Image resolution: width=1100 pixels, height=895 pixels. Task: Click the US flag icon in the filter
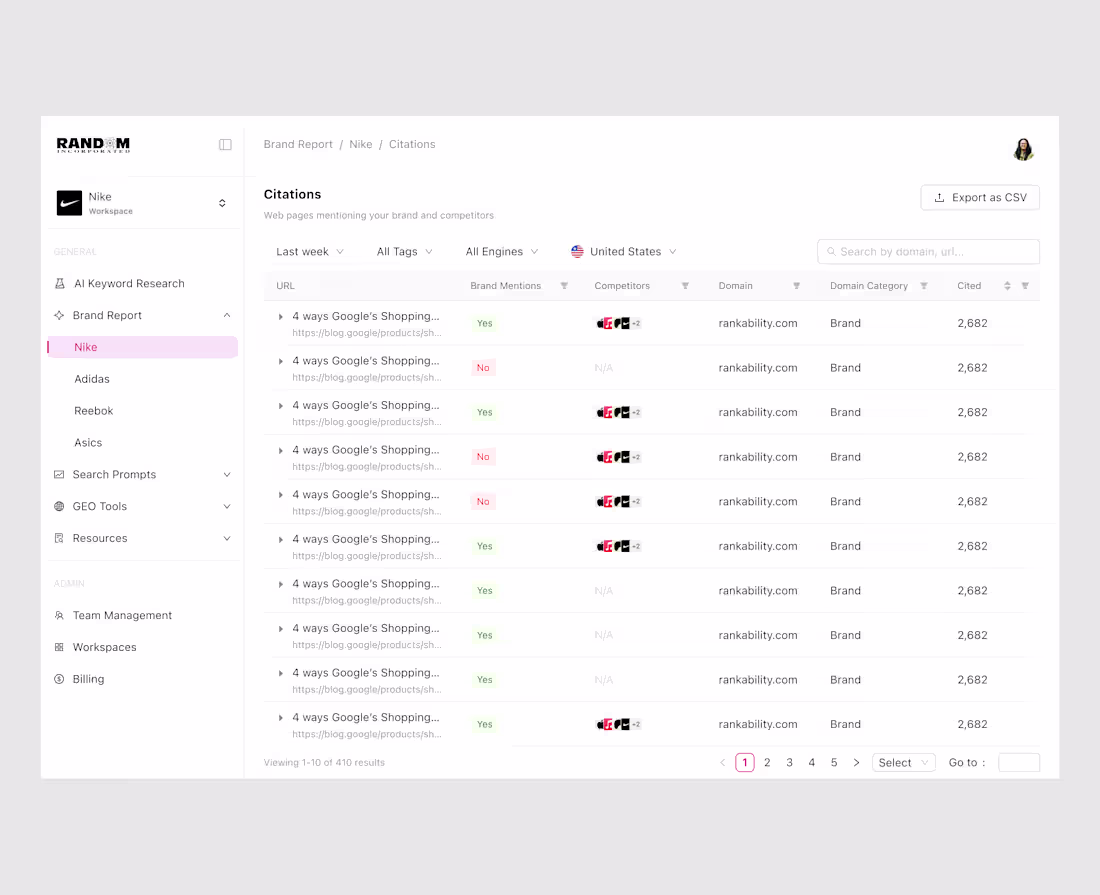click(x=577, y=252)
